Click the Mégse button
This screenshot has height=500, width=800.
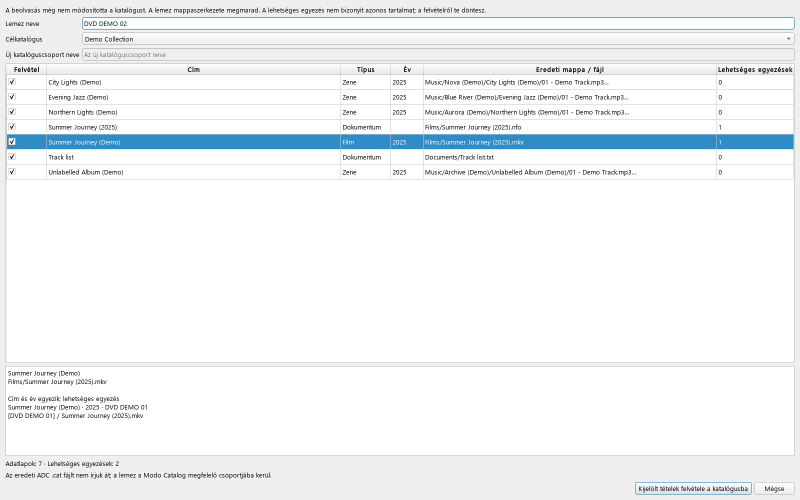pyautogui.click(x=774, y=488)
